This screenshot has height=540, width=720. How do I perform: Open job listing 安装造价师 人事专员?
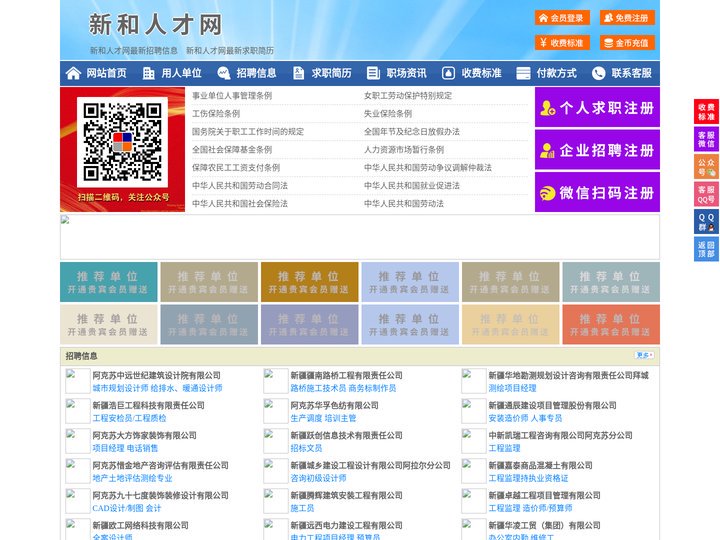point(525,418)
